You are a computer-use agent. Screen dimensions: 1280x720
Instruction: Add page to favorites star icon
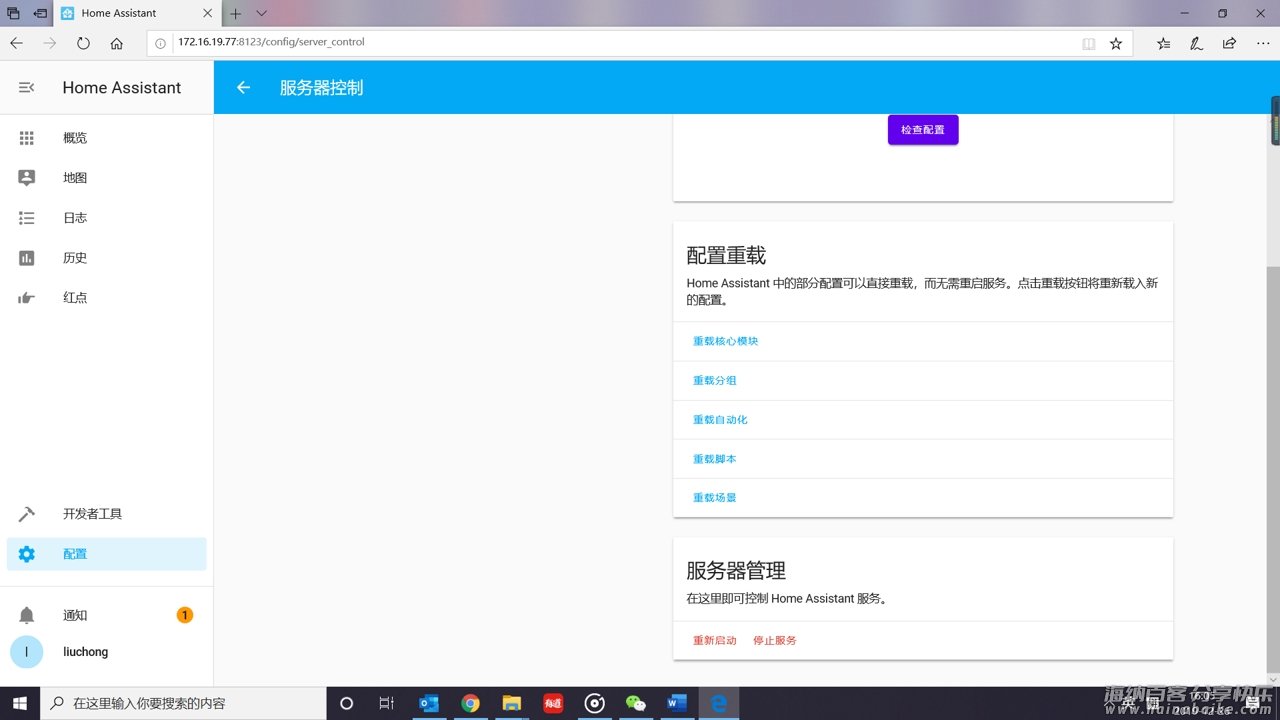[1116, 43]
